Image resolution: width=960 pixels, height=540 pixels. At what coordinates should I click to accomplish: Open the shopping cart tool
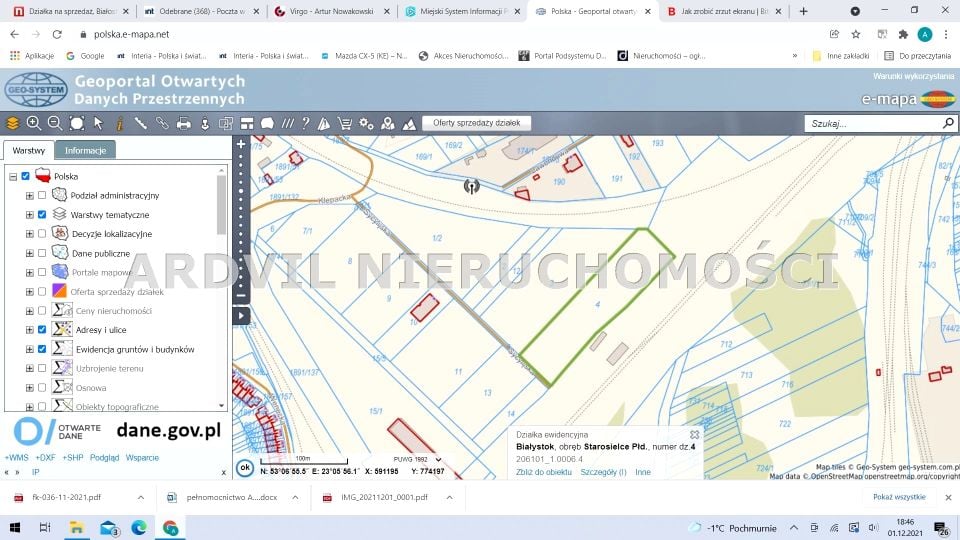[x=345, y=123]
